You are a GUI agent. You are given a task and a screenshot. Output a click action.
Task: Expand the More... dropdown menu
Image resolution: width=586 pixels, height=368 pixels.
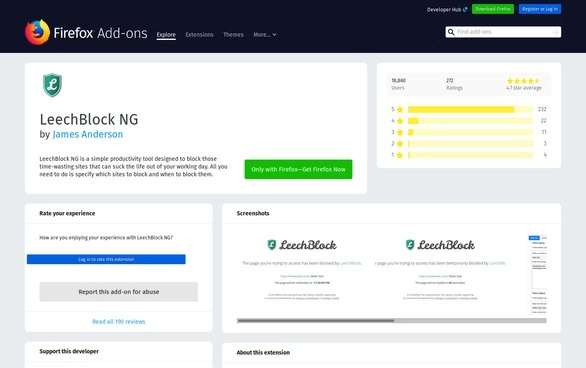click(x=265, y=34)
